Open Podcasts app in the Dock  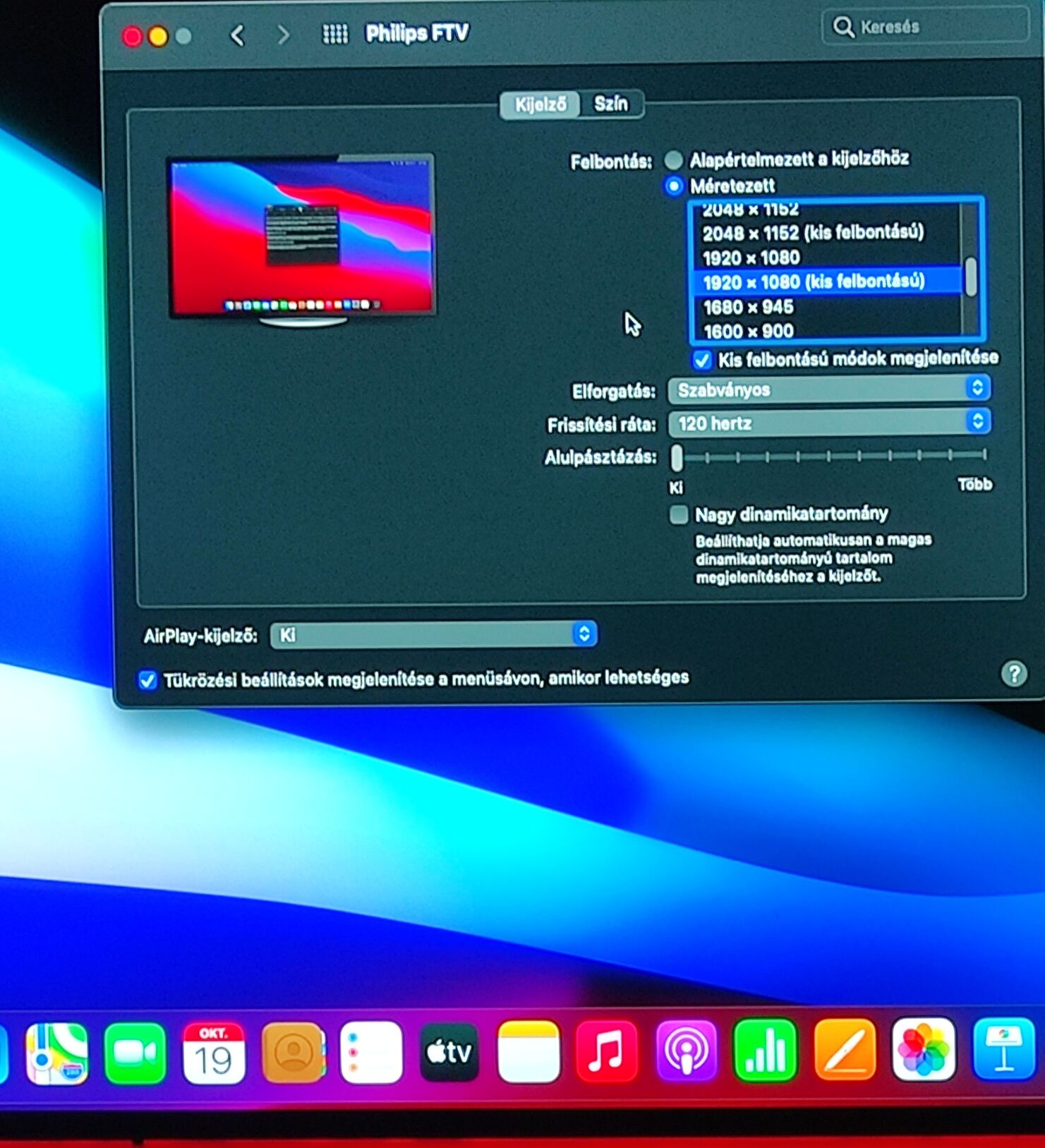tap(686, 1050)
